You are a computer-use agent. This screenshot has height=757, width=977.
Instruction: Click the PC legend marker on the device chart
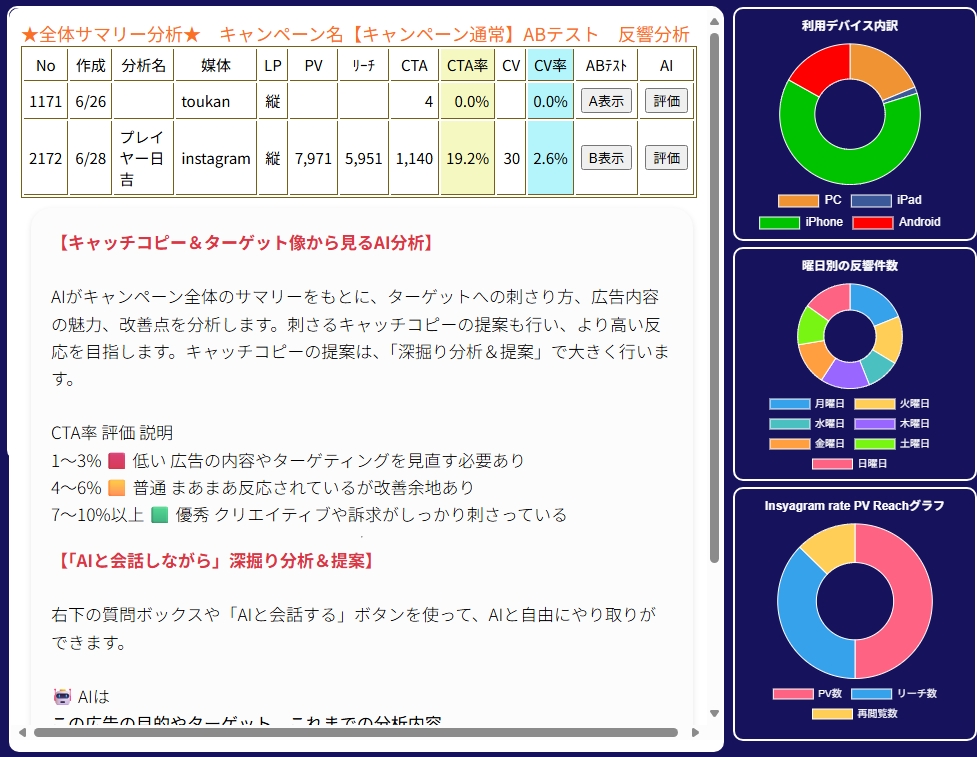coord(799,200)
